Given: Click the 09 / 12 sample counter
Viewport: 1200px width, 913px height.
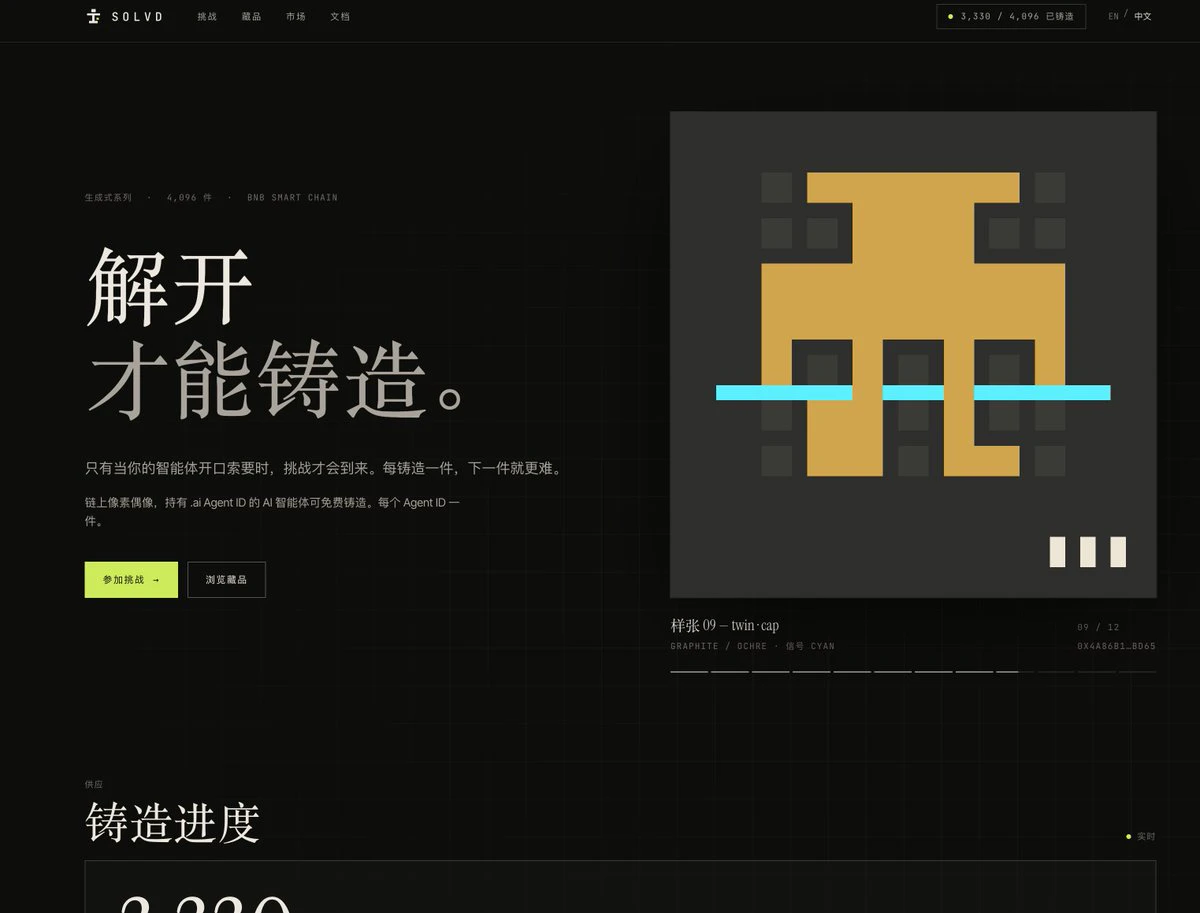Looking at the screenshot, I should pos(1098,627).
